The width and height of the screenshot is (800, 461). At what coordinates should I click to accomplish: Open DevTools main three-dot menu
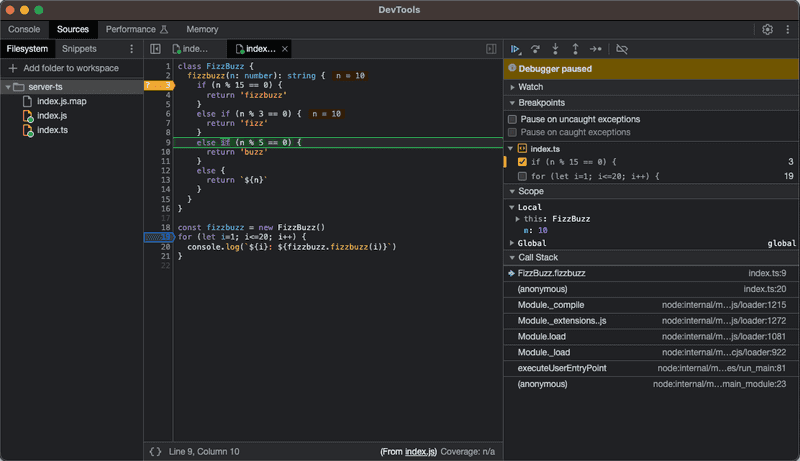coord(788,30)
